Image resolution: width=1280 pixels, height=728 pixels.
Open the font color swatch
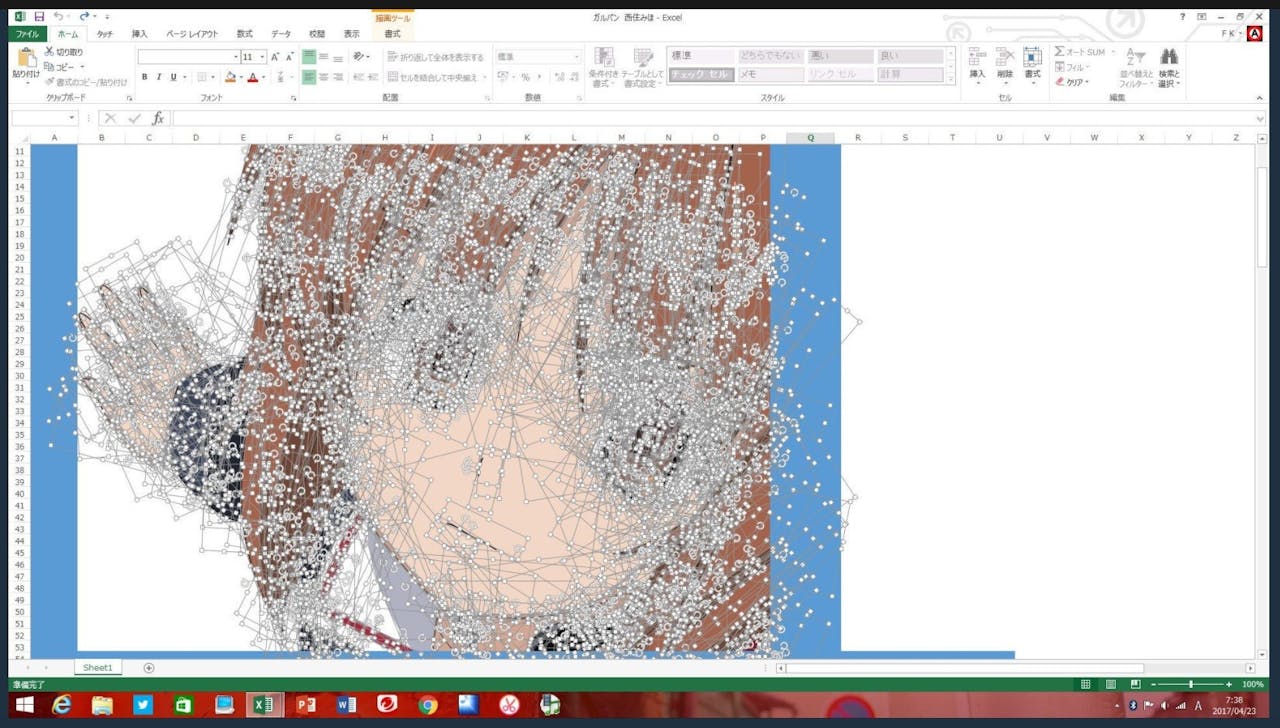[252, 77]
